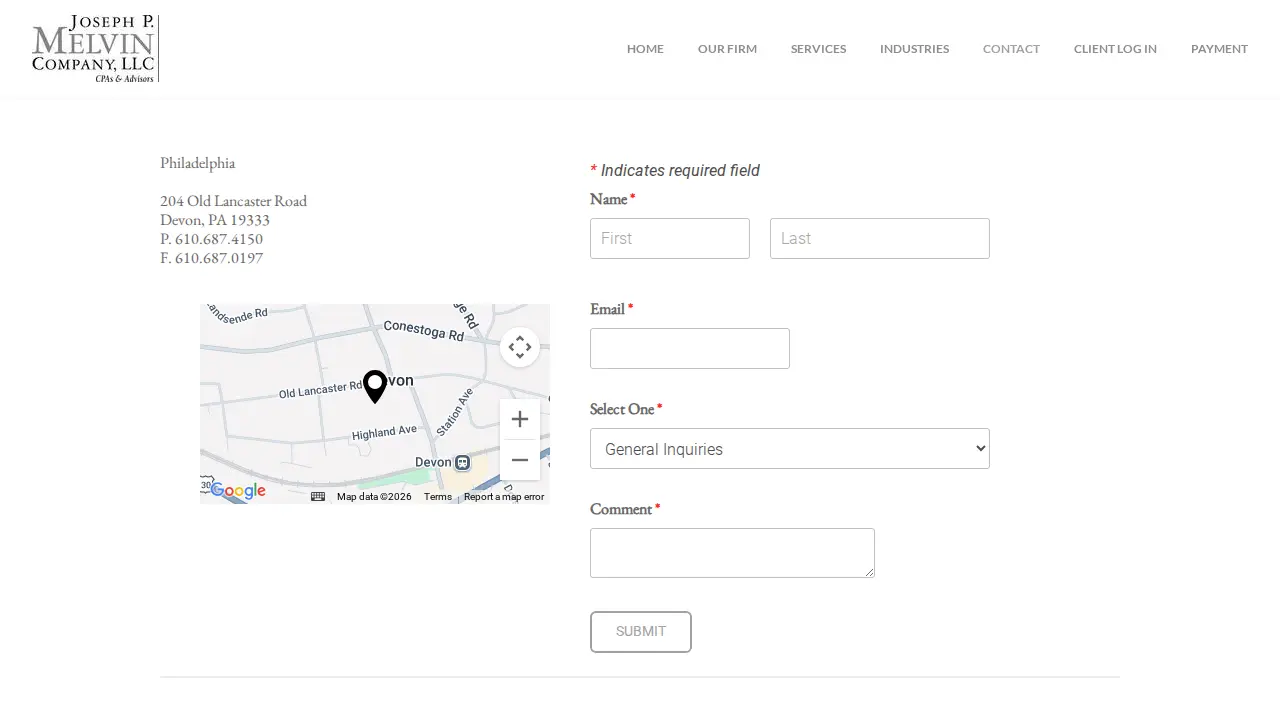Go to the Home menu item
Image resolution: width=1280 pixels, height=720 pixels.
pos(645,49)
